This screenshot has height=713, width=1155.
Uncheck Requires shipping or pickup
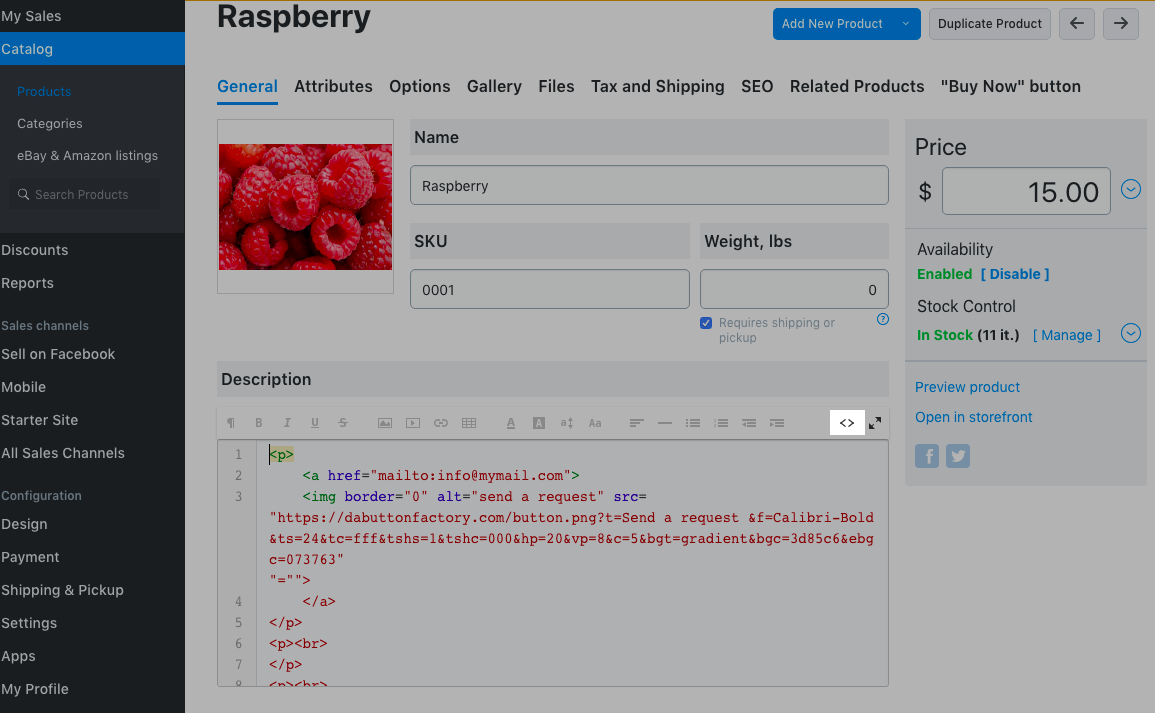pyautogui.click(x=706, y=323)
